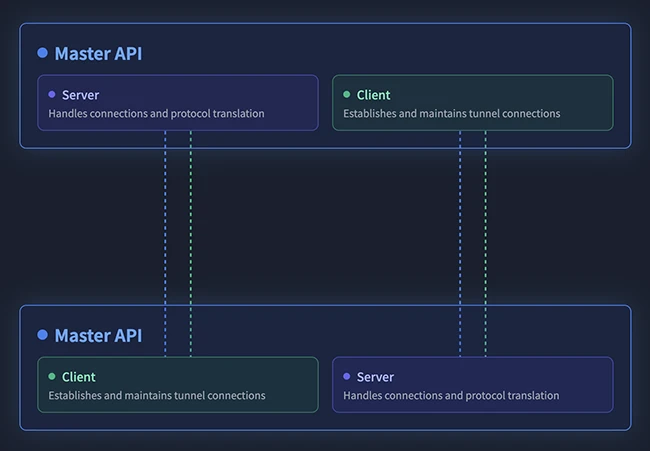Click the blue dot beside the lower Master API title

coord(42,335)
